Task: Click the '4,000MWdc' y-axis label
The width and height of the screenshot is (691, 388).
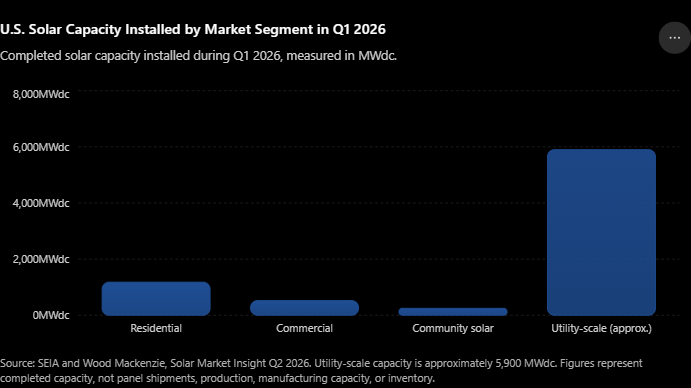Action: pos(41,203)
